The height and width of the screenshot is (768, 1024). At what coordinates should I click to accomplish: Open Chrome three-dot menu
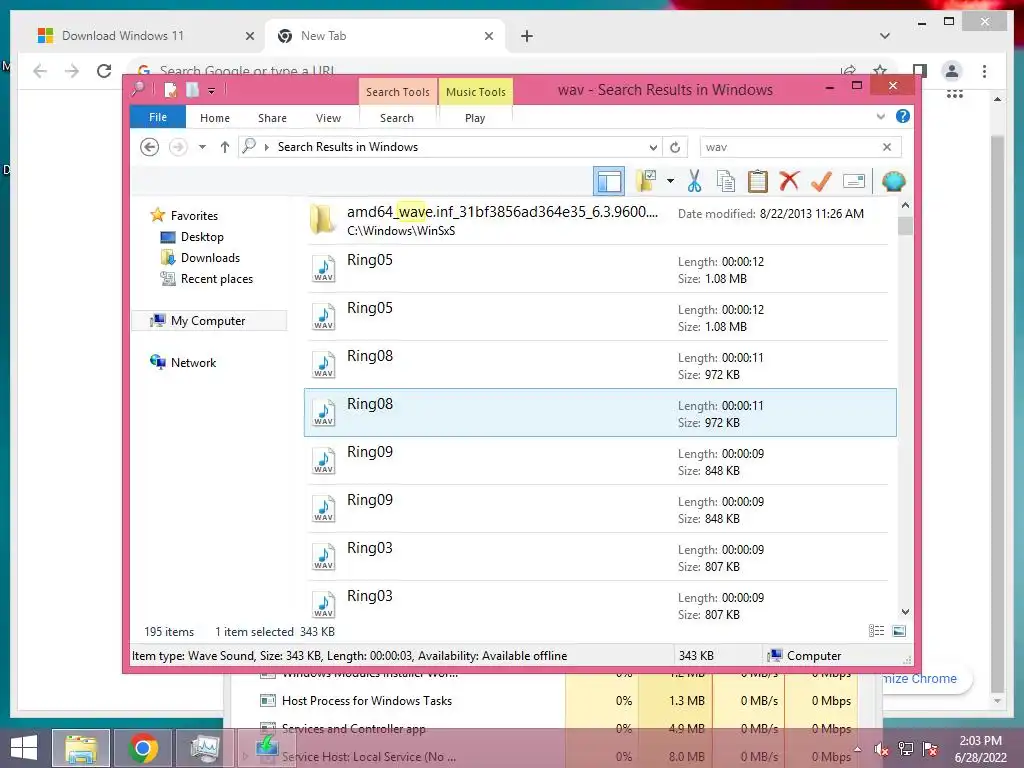(984, 71)
